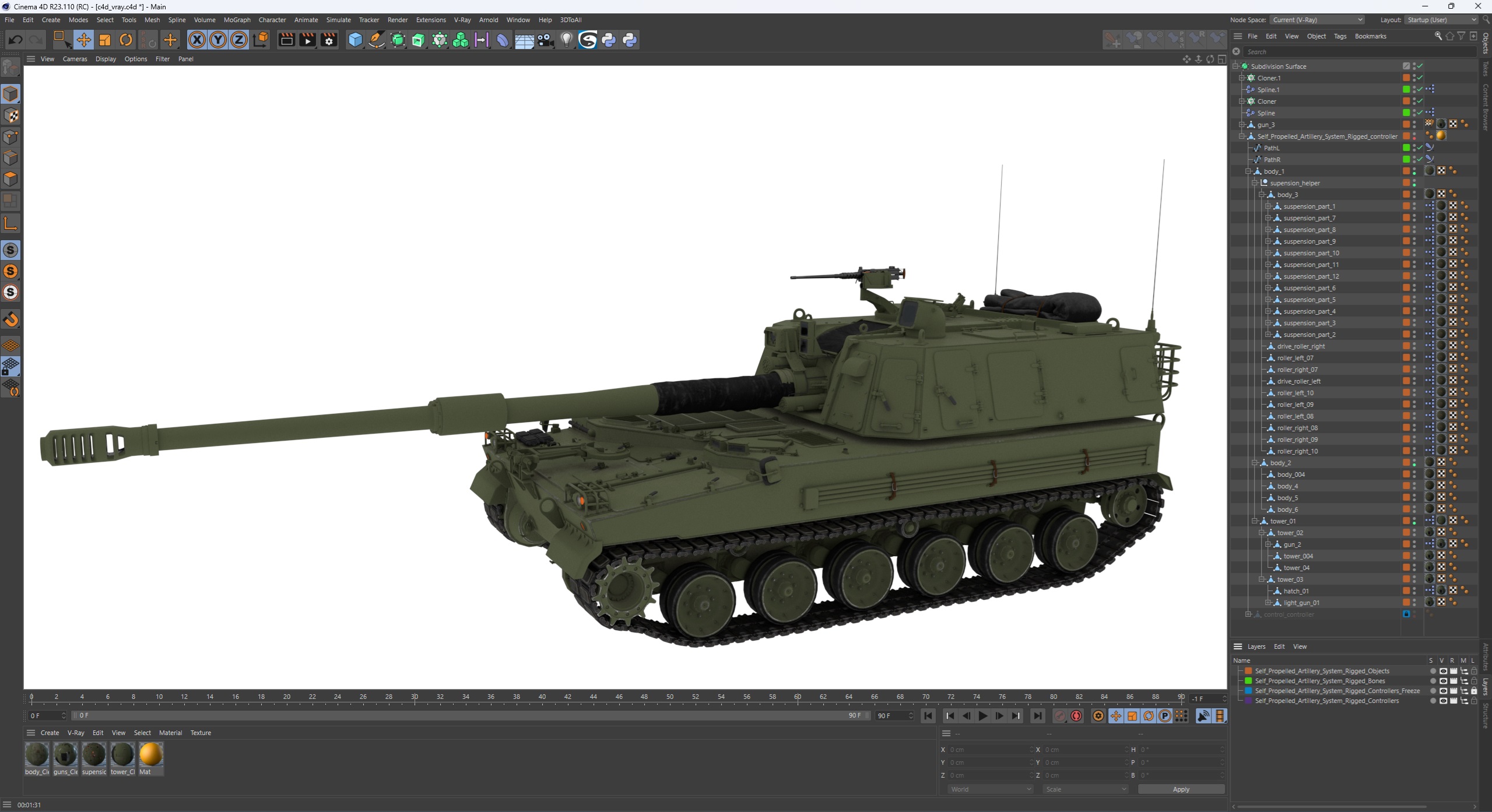Viewport: 1492px width, 812px height.
Task: Click Render View clapperboard icon
Action: click(286, 40)
